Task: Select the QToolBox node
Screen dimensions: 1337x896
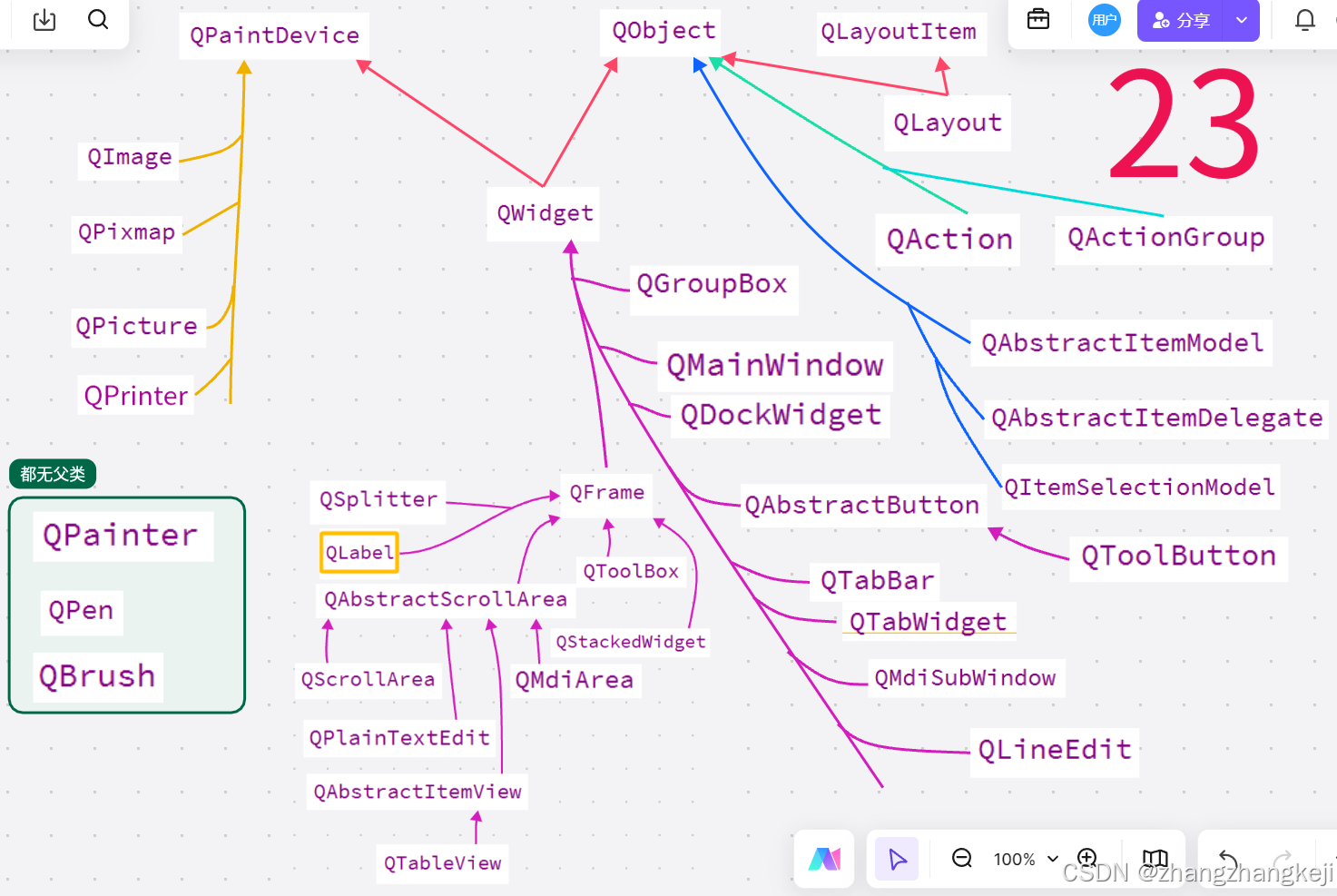Action: point(631,572)
